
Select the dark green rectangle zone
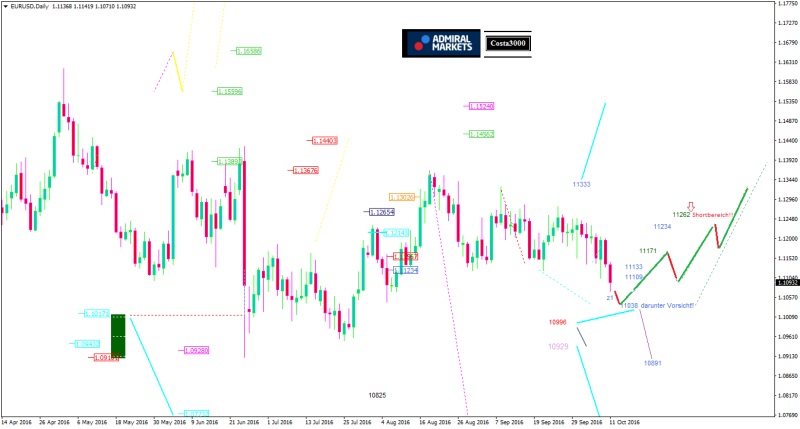click(118, 349)
